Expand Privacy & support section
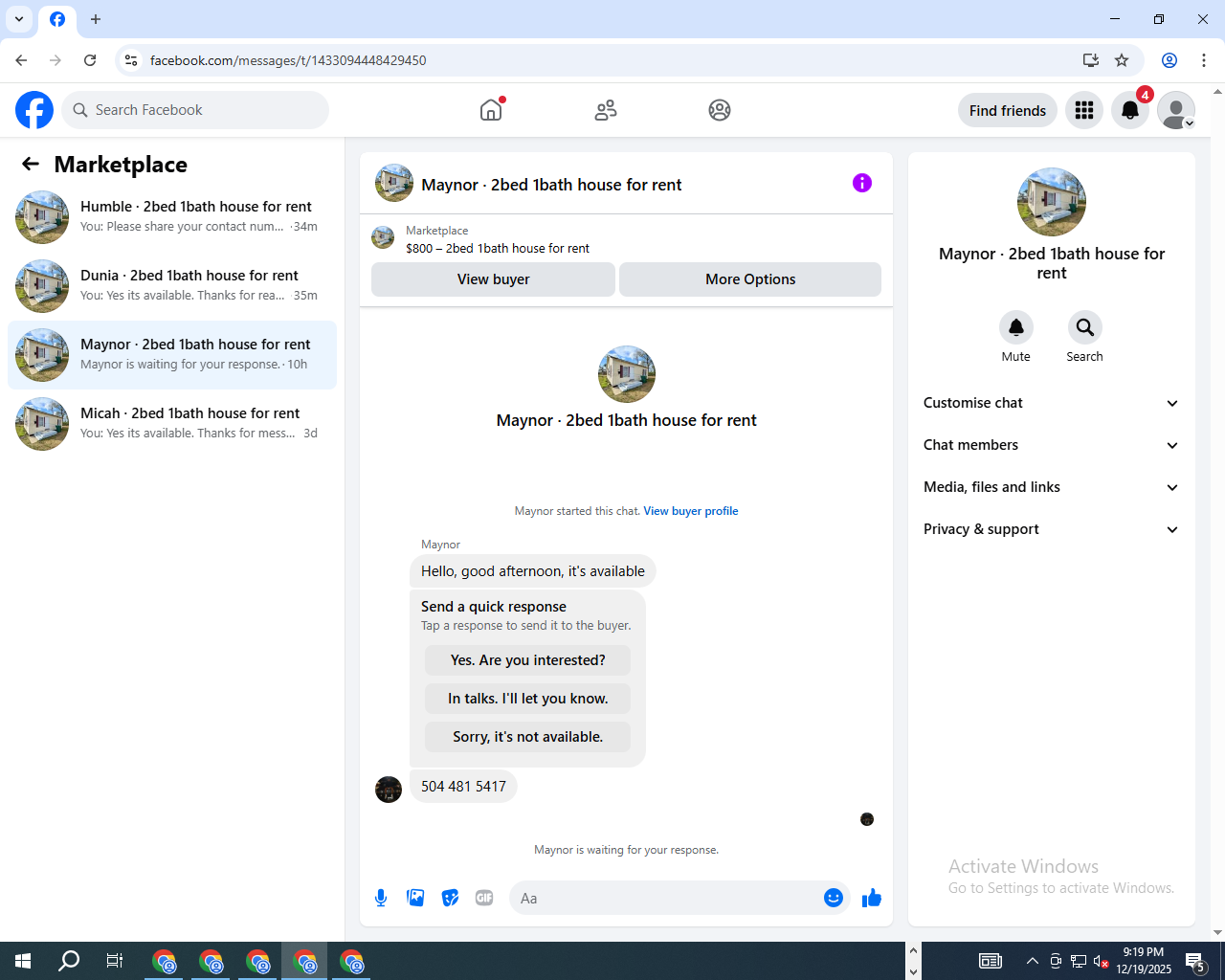Image resolution: width=1225 pixels, height=980 pixels. tap(1052, 529)
